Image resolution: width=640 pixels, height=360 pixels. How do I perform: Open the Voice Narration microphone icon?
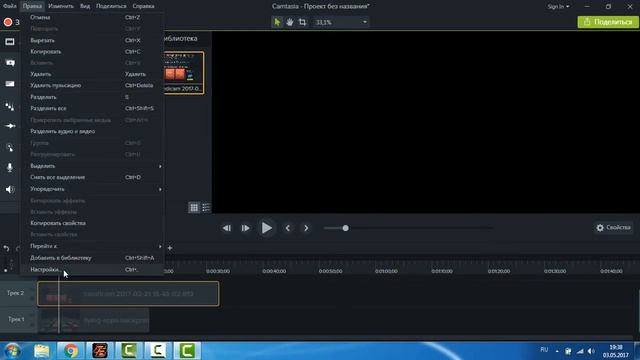pyautogui.click(x=10, y=167)
